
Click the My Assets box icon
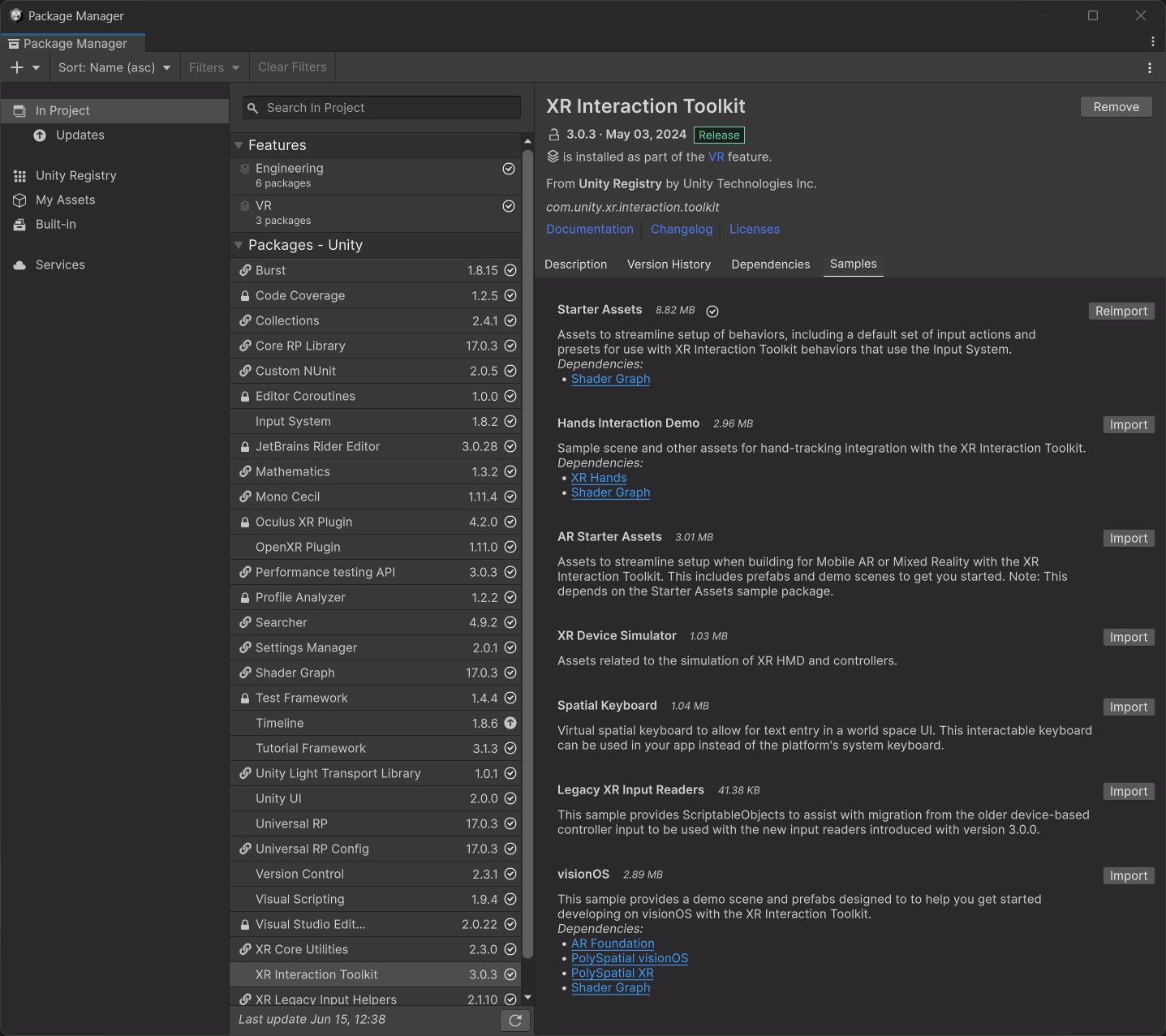coord(19,200)
